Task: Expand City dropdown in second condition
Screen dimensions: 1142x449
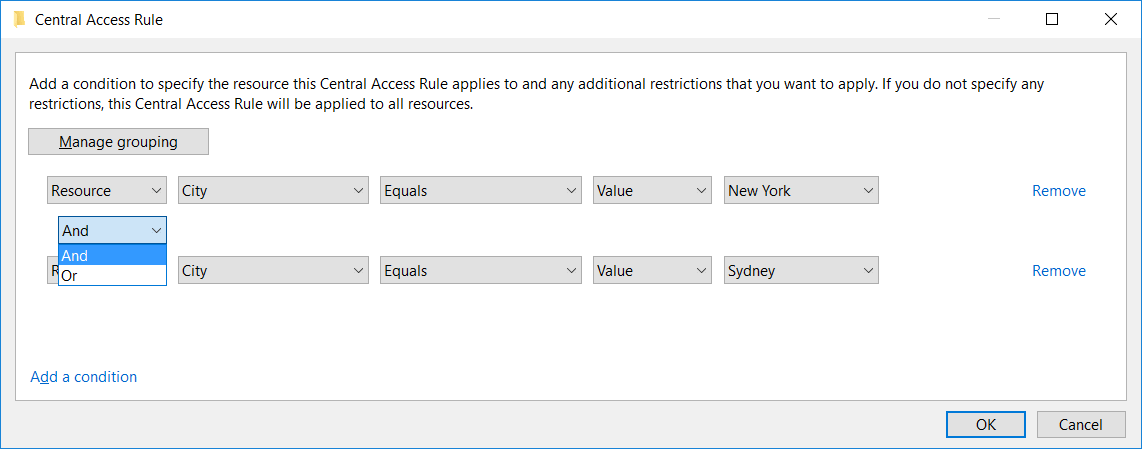Action: 273,270
